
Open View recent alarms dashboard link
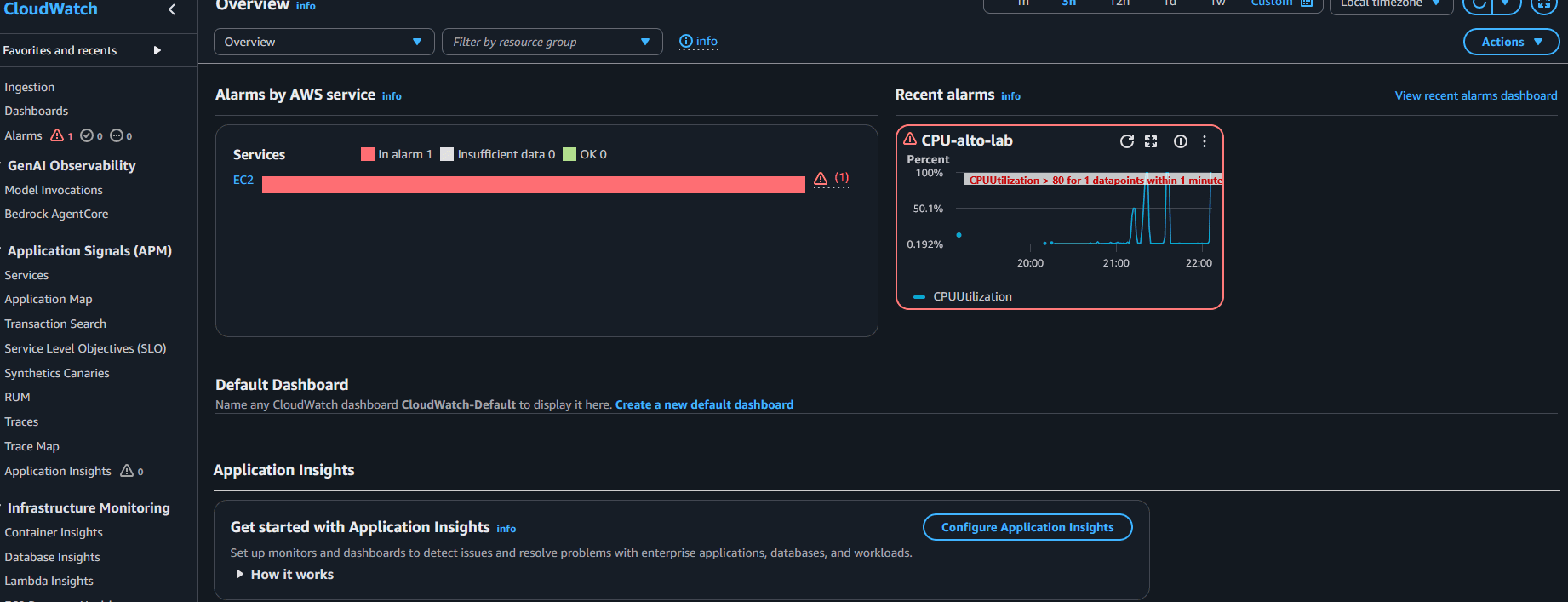click(x=1476, y=95)
